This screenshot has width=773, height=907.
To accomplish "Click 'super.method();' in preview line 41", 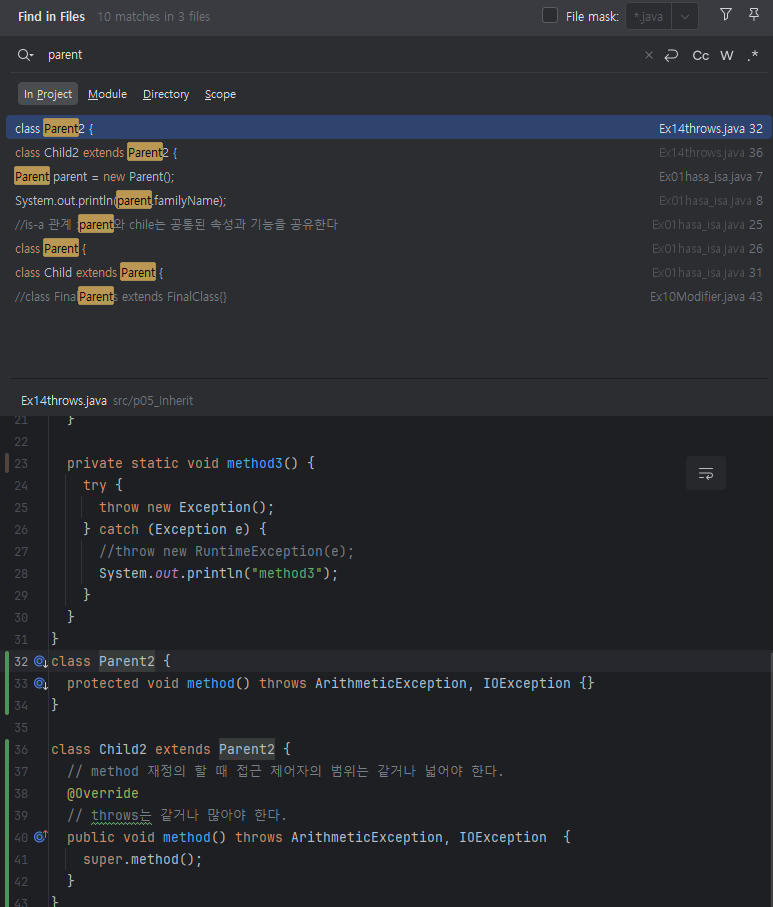I will click(142, 859).
